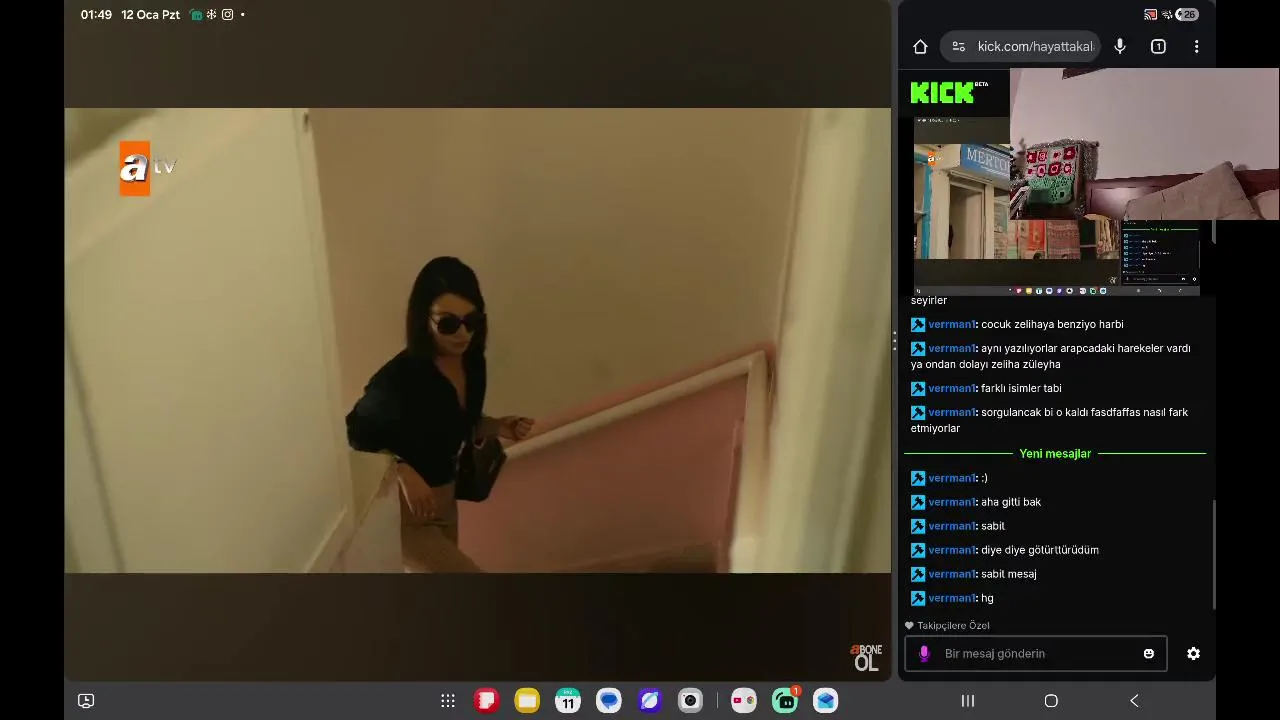Open the Messages app in taskbar
The image size is (1280, 720).
pyautogui.click(x=609, y=701)
